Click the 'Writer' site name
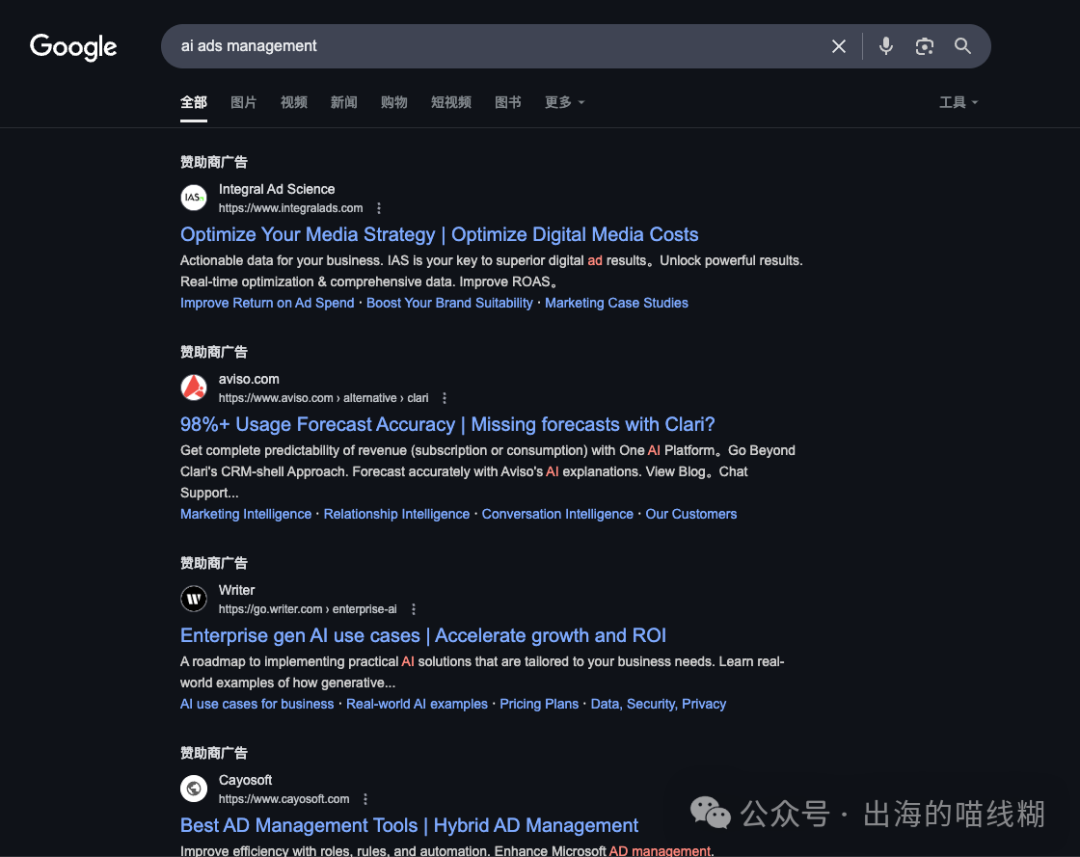1080x857 pixels. click(237, 590)
